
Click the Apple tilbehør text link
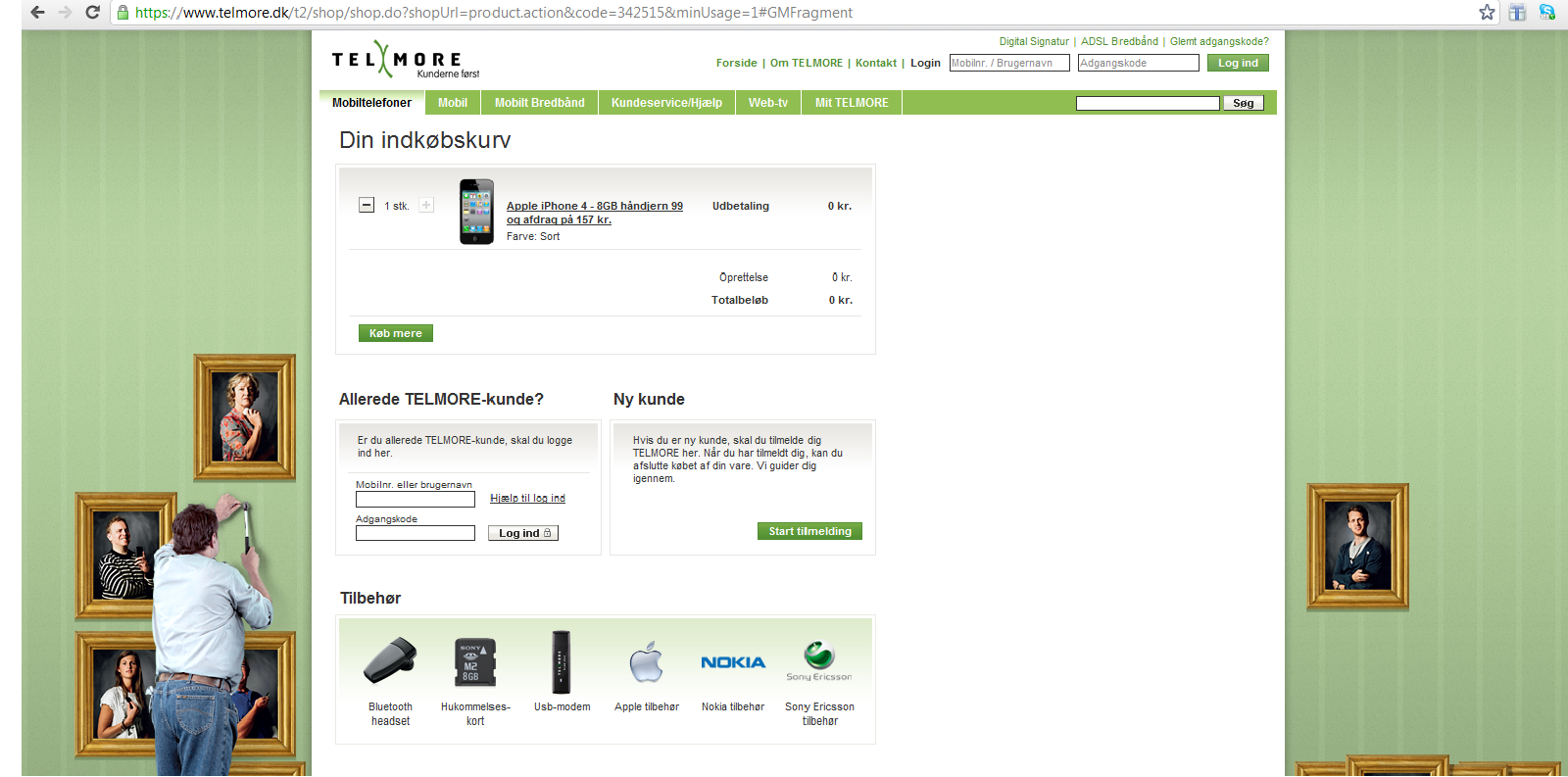(647, 706)
